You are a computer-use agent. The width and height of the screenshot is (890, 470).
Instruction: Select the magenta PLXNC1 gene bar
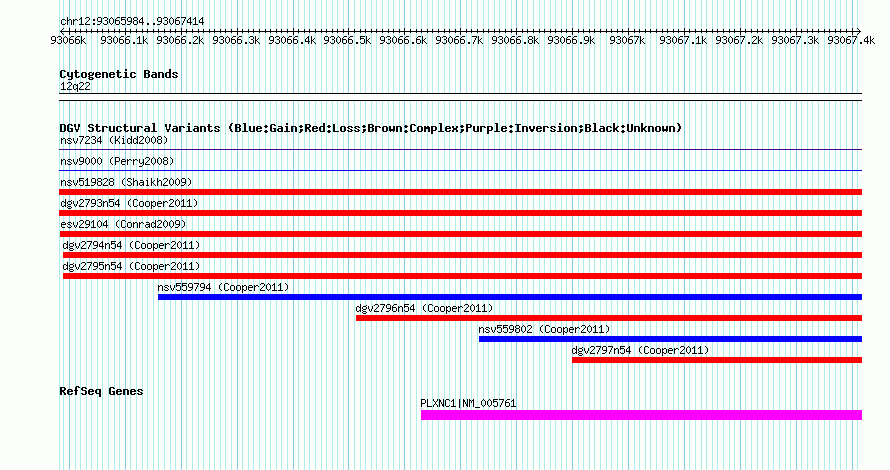[x=641, y=415]
